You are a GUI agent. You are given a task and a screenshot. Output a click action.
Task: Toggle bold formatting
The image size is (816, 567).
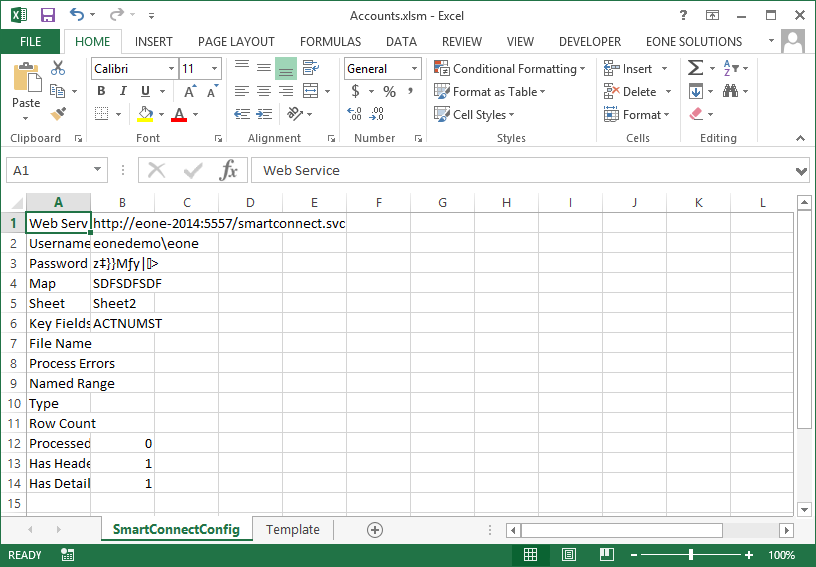point(101,92)
